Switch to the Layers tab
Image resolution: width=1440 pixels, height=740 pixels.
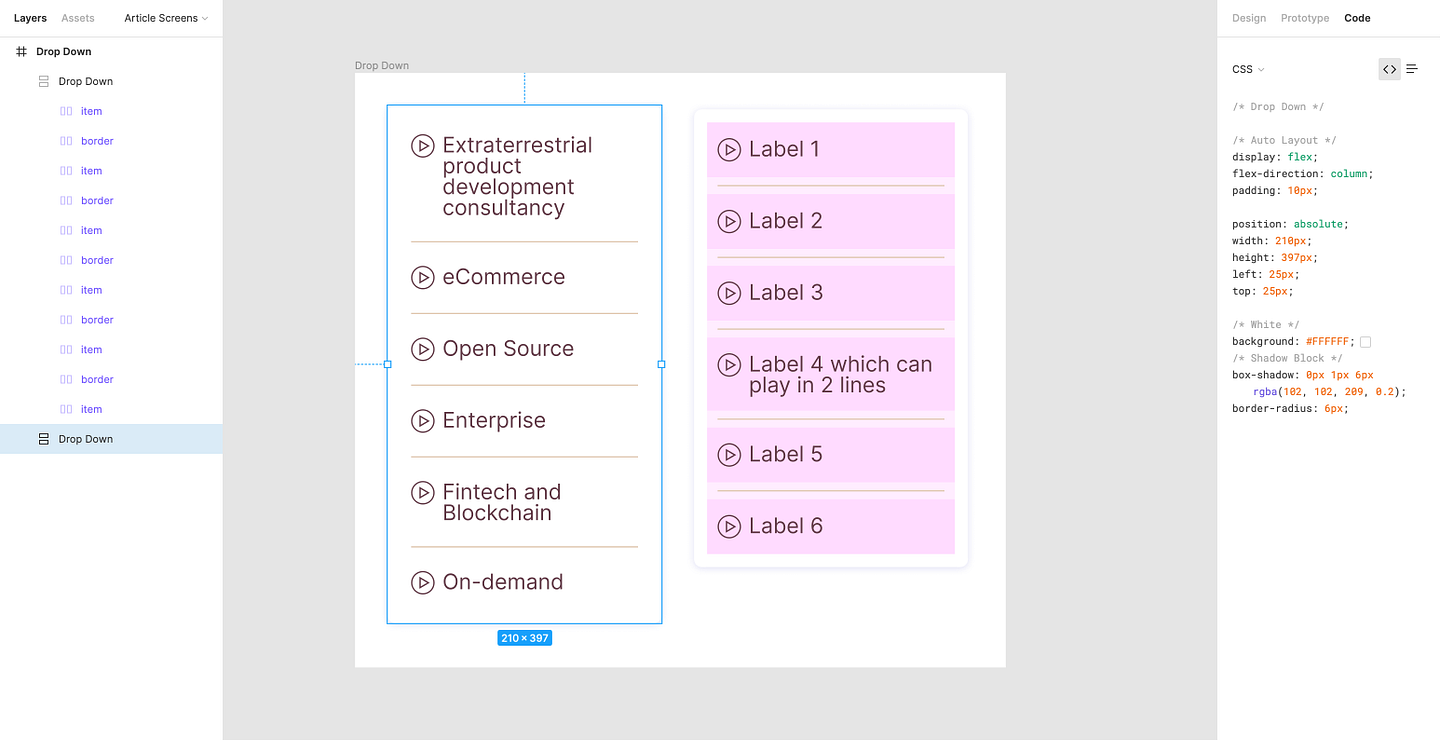click(x=30, y=18)
